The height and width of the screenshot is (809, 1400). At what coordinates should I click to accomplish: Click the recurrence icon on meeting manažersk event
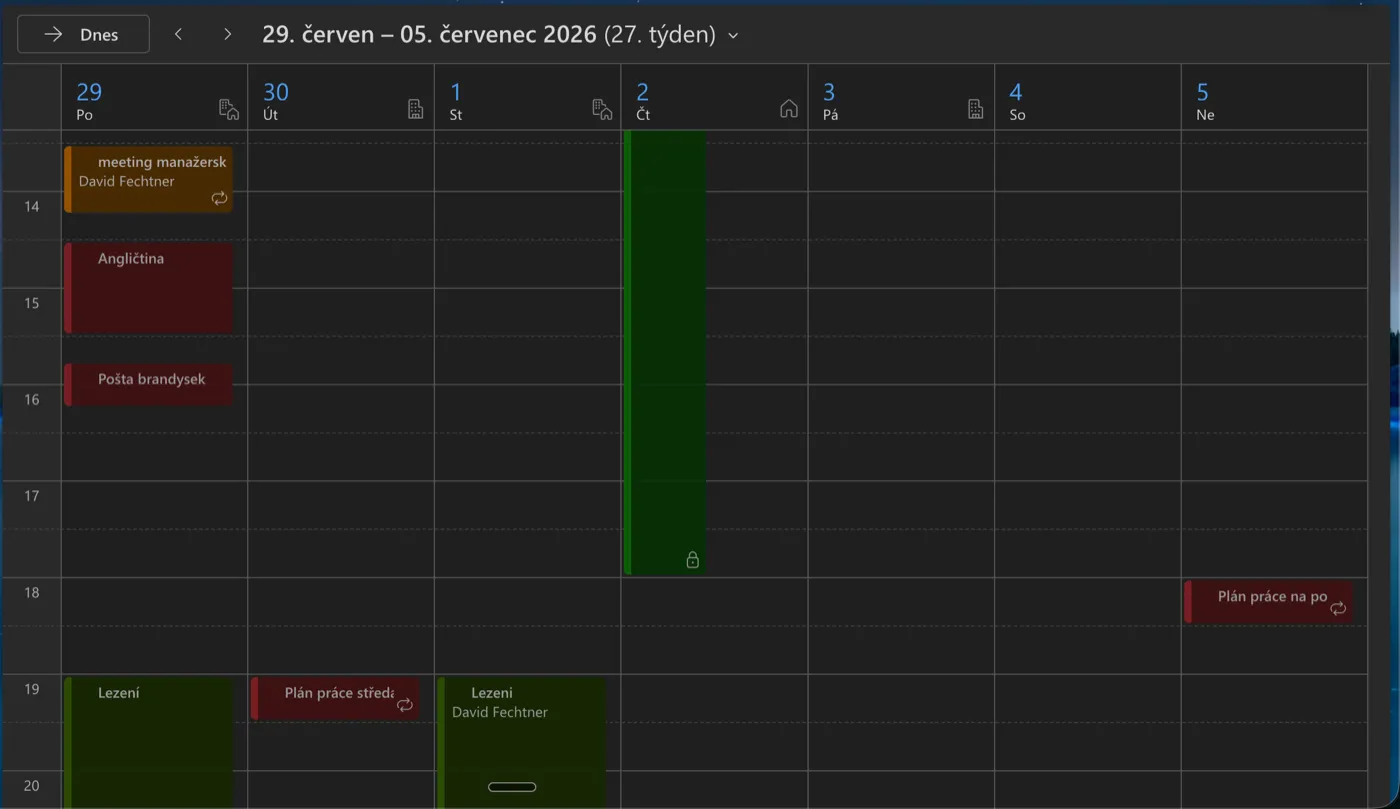tap(219, 198)
